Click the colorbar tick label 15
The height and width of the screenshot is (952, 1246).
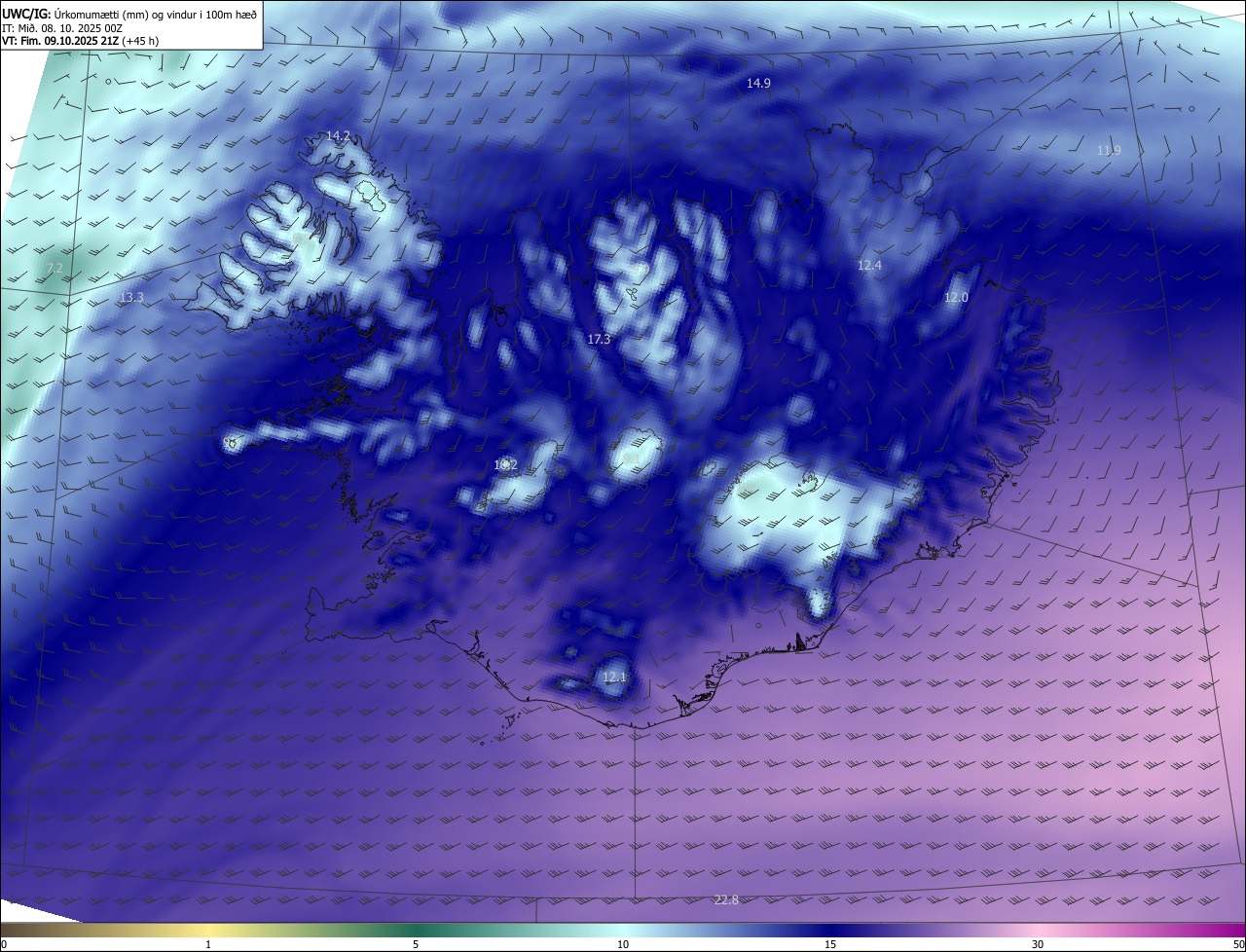tap(830, 944)
